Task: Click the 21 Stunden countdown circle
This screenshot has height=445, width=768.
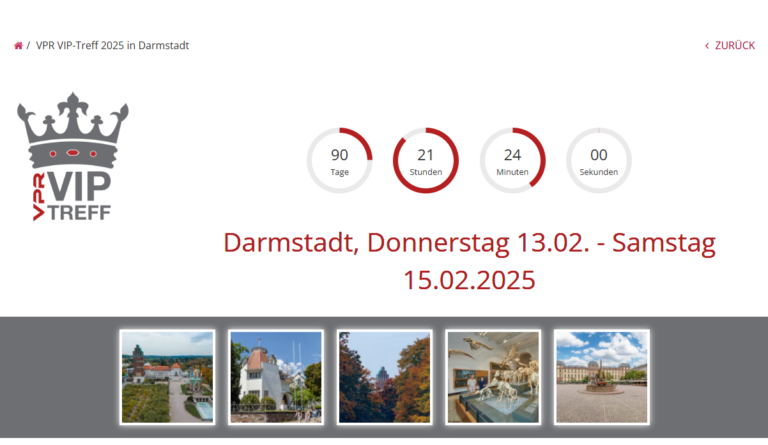Action: [426, 161]
